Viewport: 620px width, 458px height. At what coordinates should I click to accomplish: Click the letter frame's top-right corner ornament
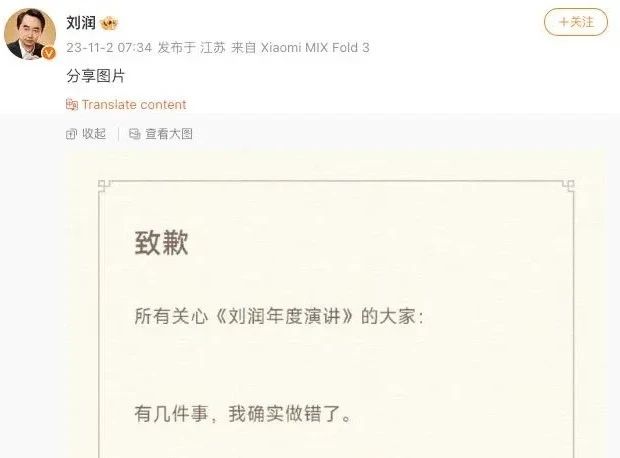coord(568,185)
